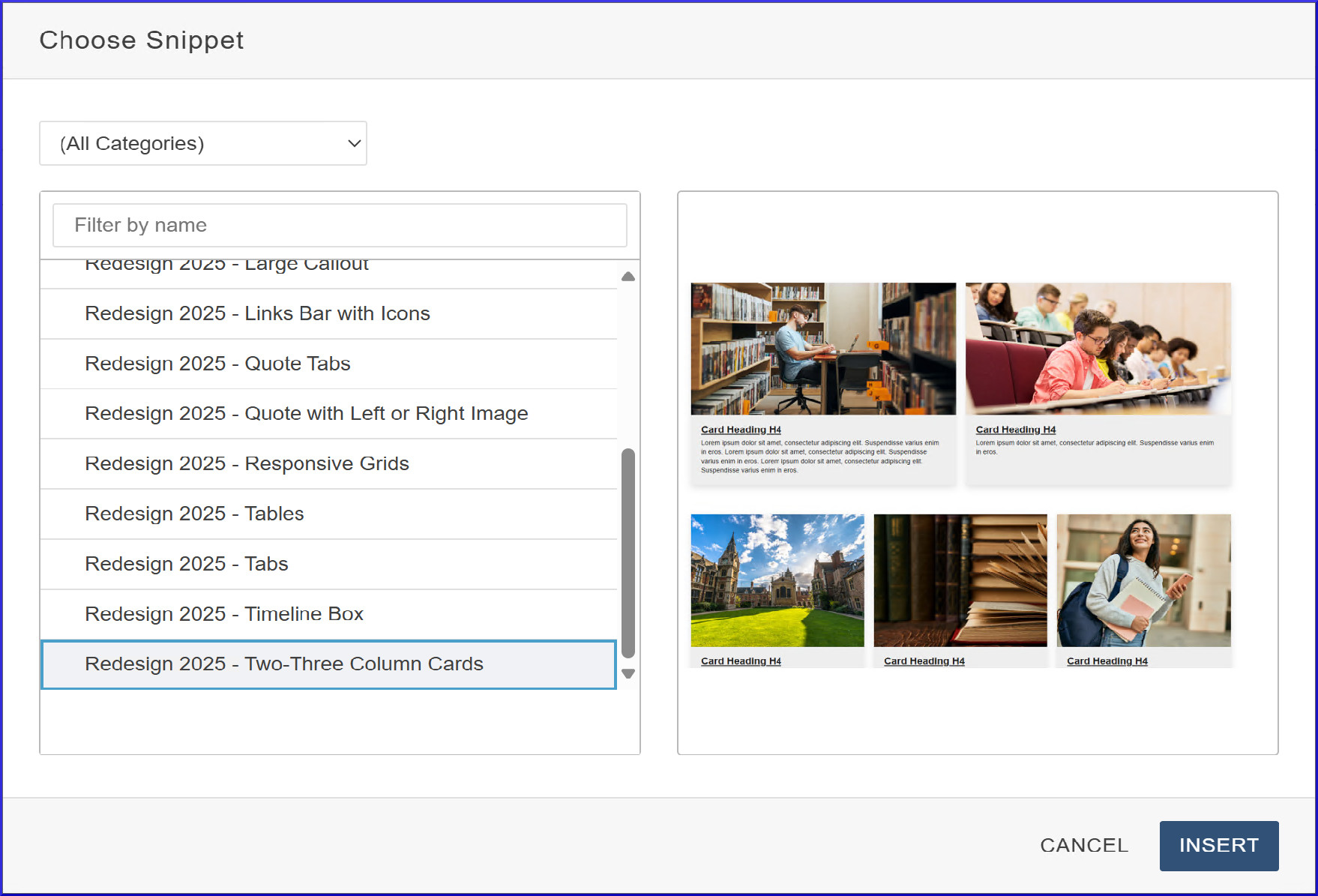Click the Filter by name field
Image resolution: width=1318 pixels, height=896 pixels.
click(340, 225)
